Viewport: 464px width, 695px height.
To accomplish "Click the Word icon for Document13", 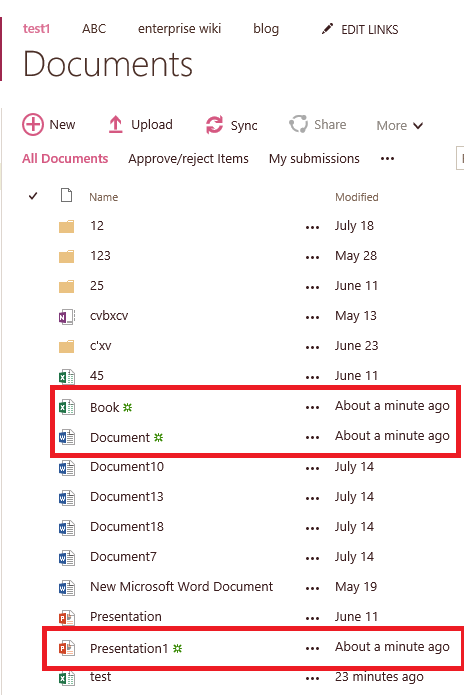I will [67, 498].
